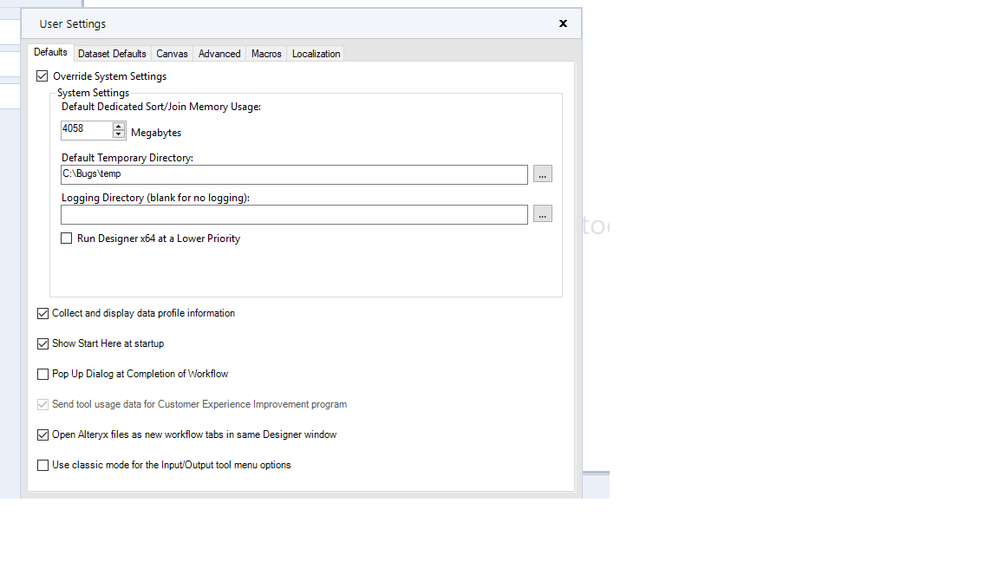Increase memory usage with the up spinner arrow
The image size is (999, 562).
point(119,126)
